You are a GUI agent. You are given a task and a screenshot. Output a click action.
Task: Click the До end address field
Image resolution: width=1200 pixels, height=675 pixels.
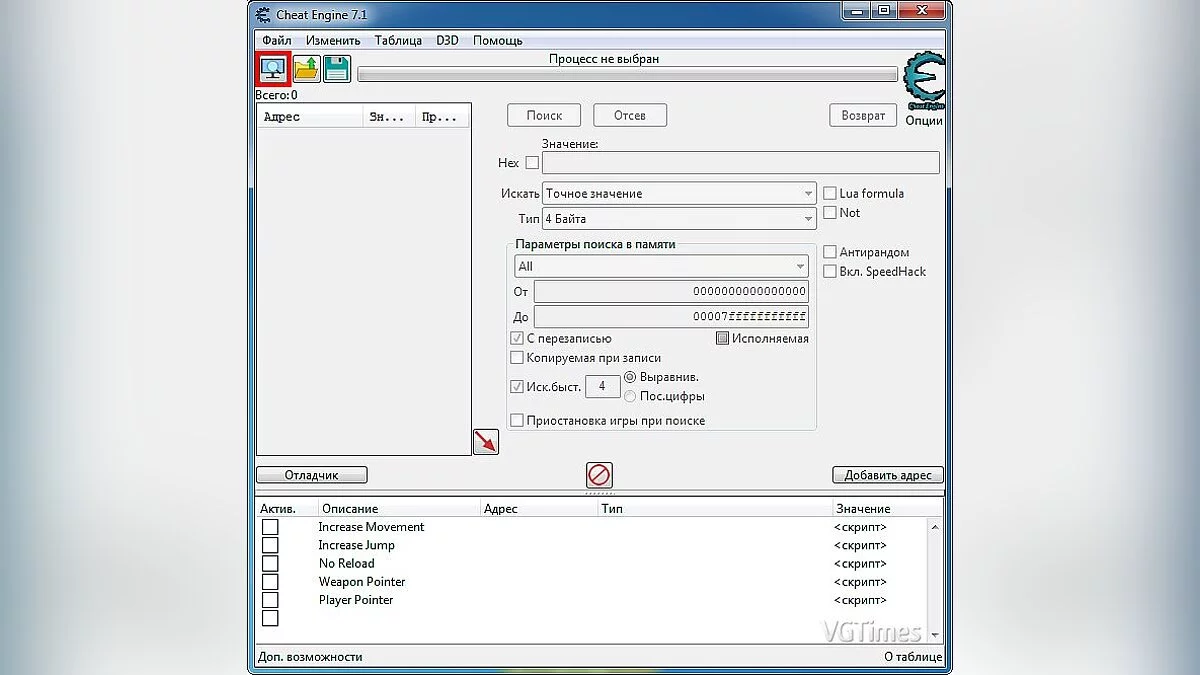[671, 316]
